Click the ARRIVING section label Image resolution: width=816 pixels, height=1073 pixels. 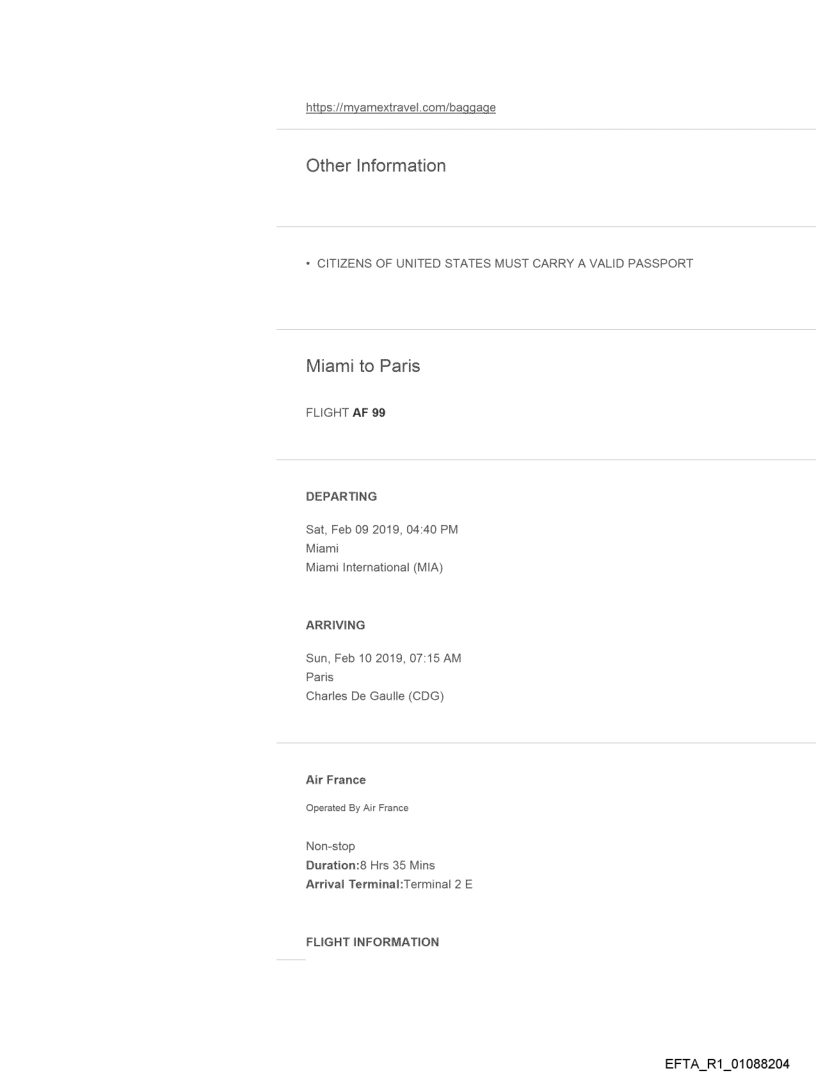point(336,625)
